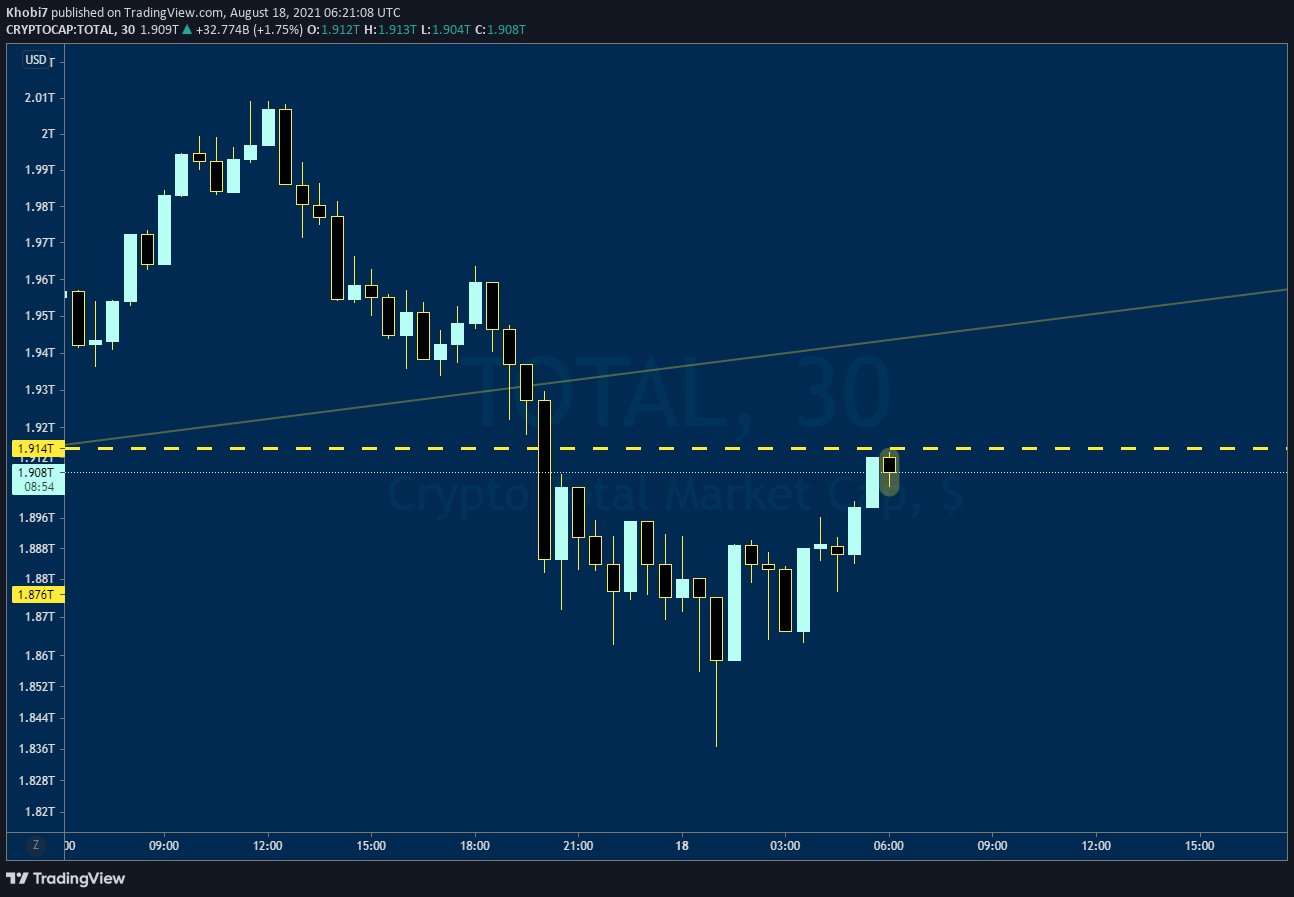Click the 1.99T price axis label
The height and width of the screenshot is (897, 1294).
pos(41,170)
